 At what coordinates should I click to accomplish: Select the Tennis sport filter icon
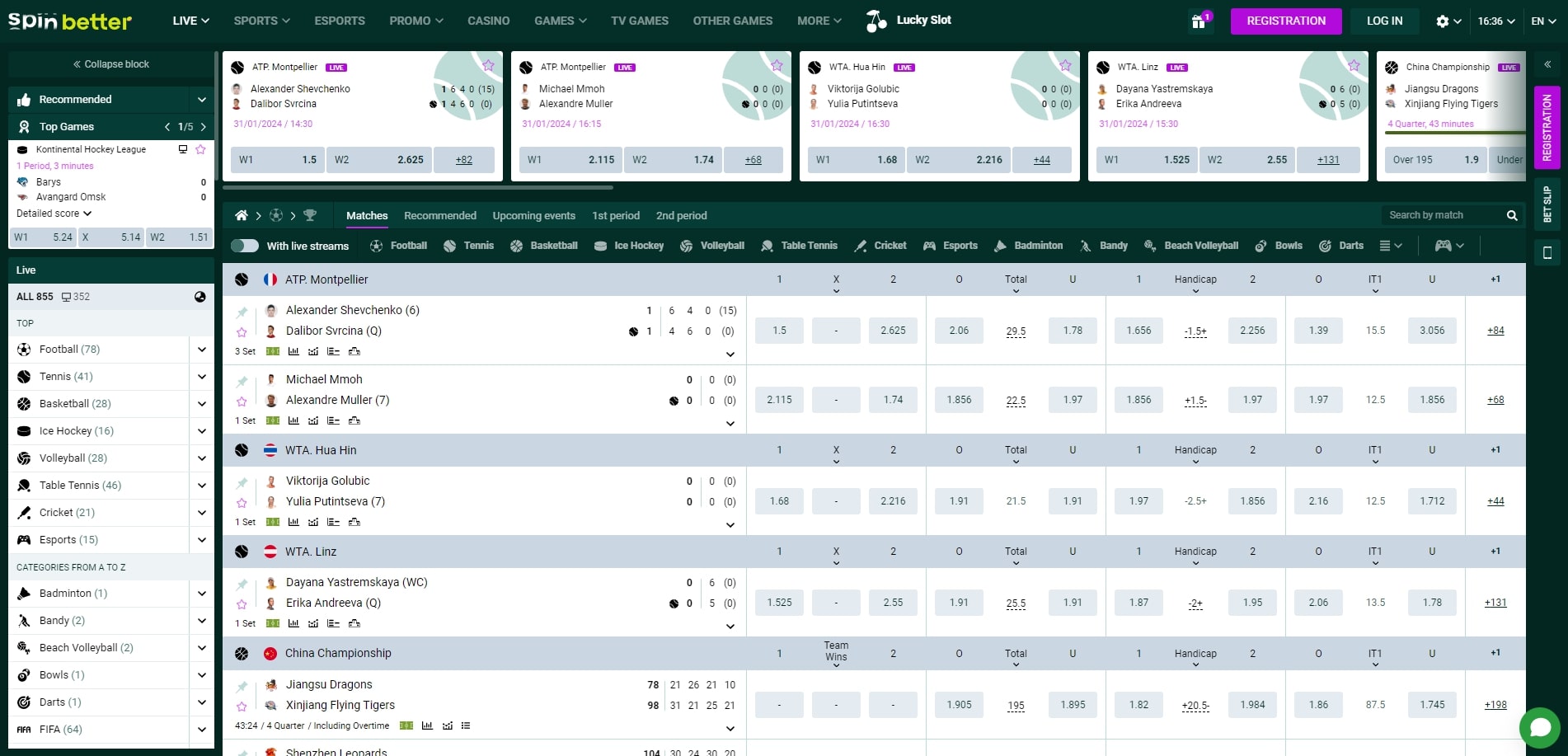tap(449, 245)
